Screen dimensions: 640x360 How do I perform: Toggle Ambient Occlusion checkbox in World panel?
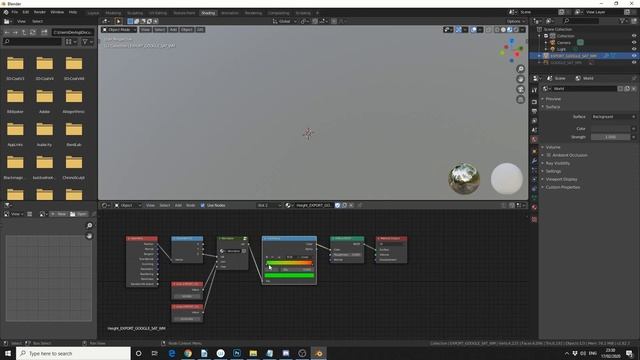pyautogui.click(x=549, y=155)
